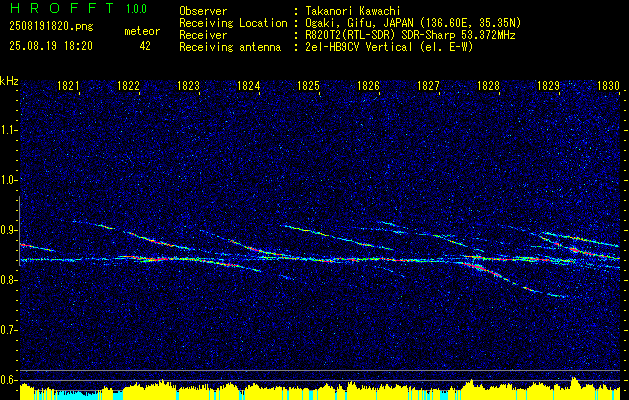Click the 0.9 kHz frequency label
Image resolution: width=629 pixels, height=400 pixels.
point(8,230)
